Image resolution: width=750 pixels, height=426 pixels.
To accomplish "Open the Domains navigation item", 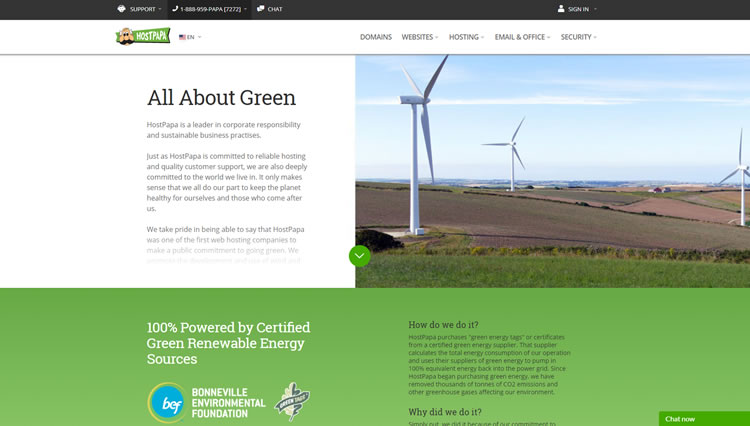I will 376,37.
